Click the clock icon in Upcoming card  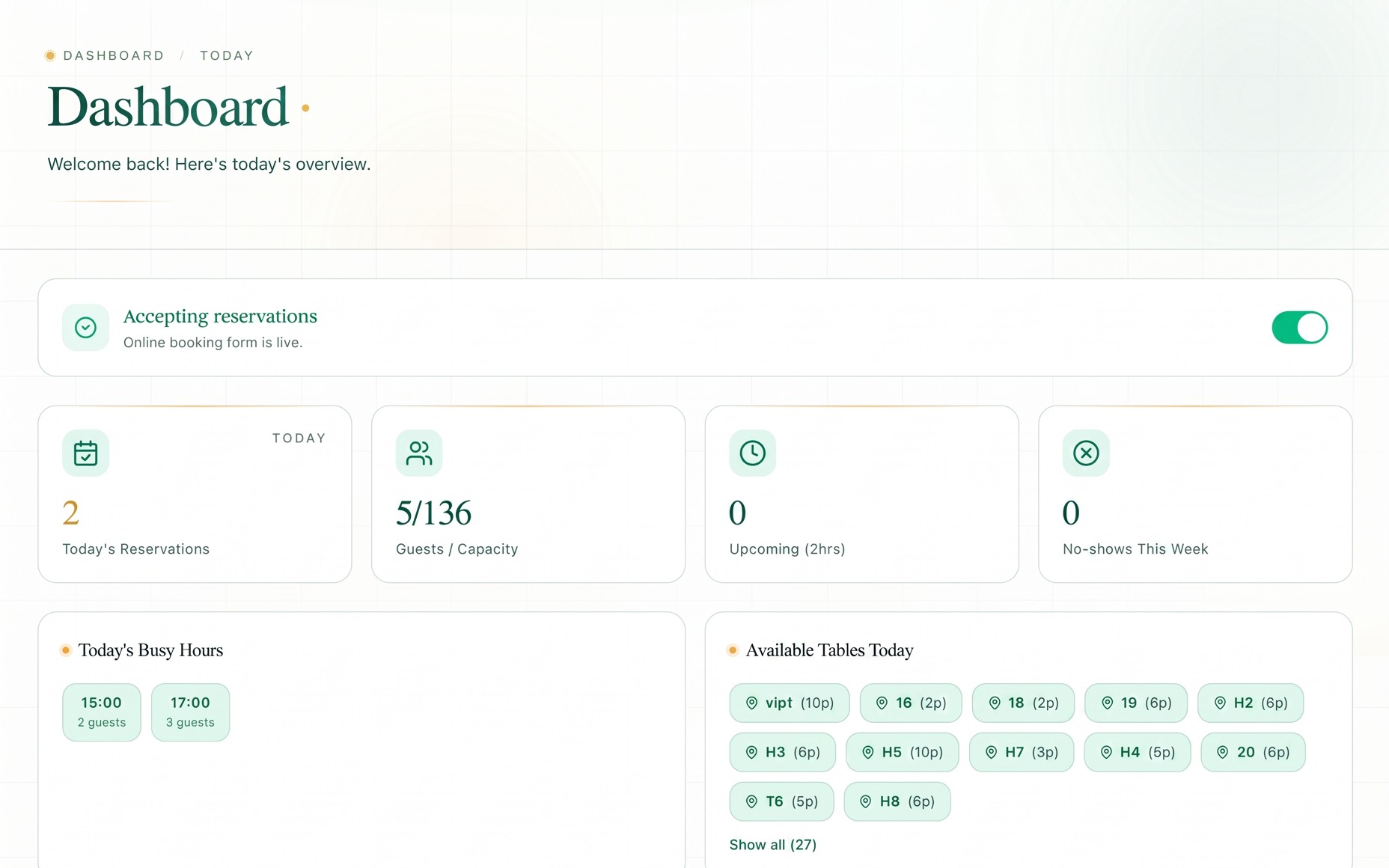coord(752,453)
